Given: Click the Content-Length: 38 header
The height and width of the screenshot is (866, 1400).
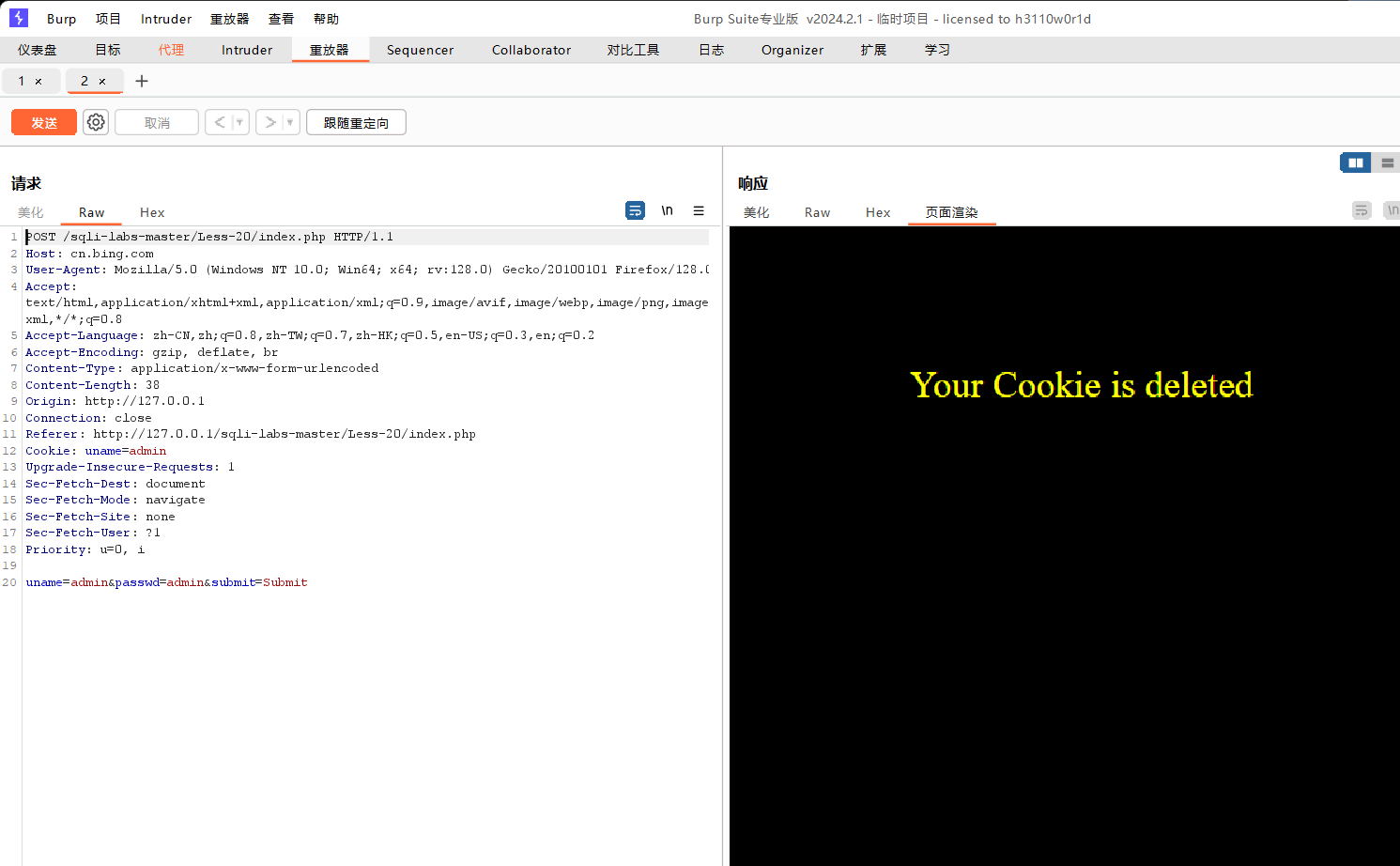Looking at the screenshot, I should pyautogui.click(x=92, y=385).
